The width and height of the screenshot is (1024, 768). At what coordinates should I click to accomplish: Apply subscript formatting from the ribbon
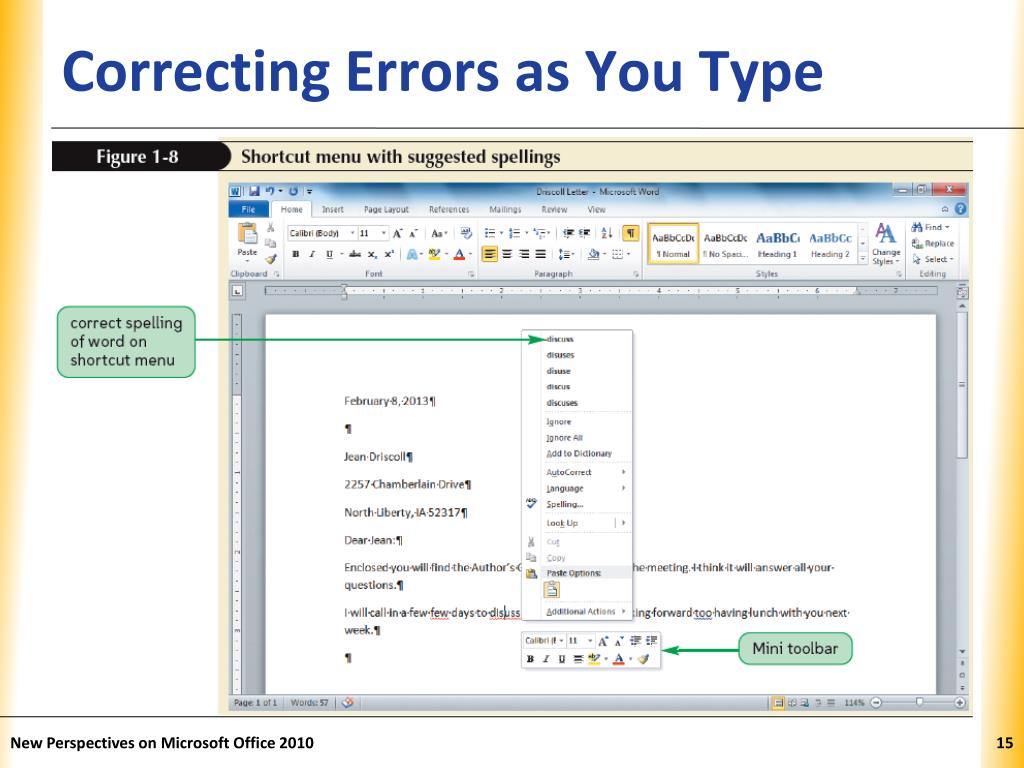372,255
